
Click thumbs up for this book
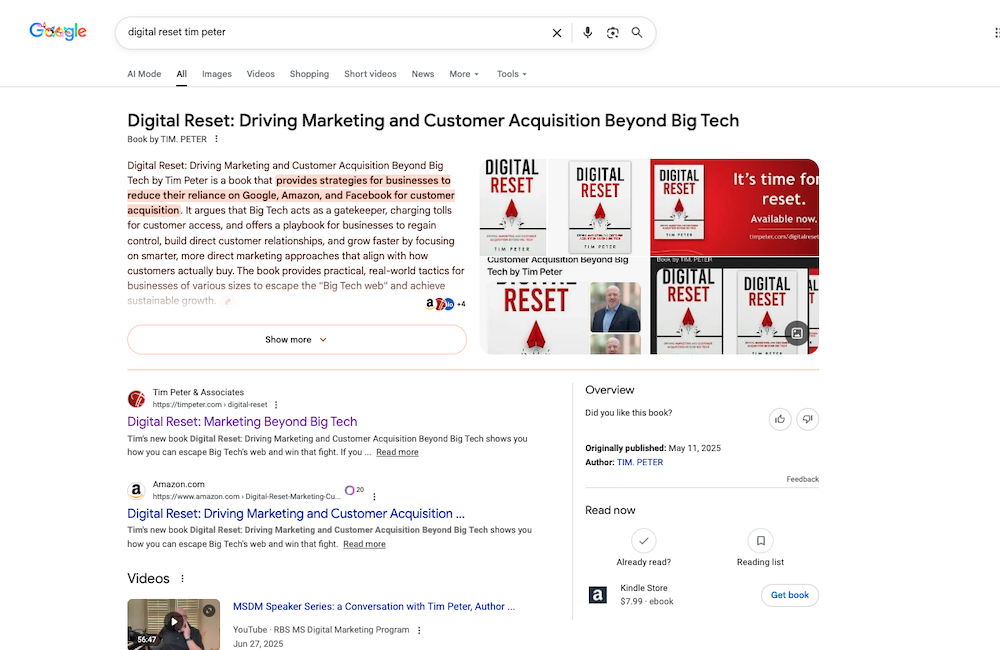tap(780, 419)
